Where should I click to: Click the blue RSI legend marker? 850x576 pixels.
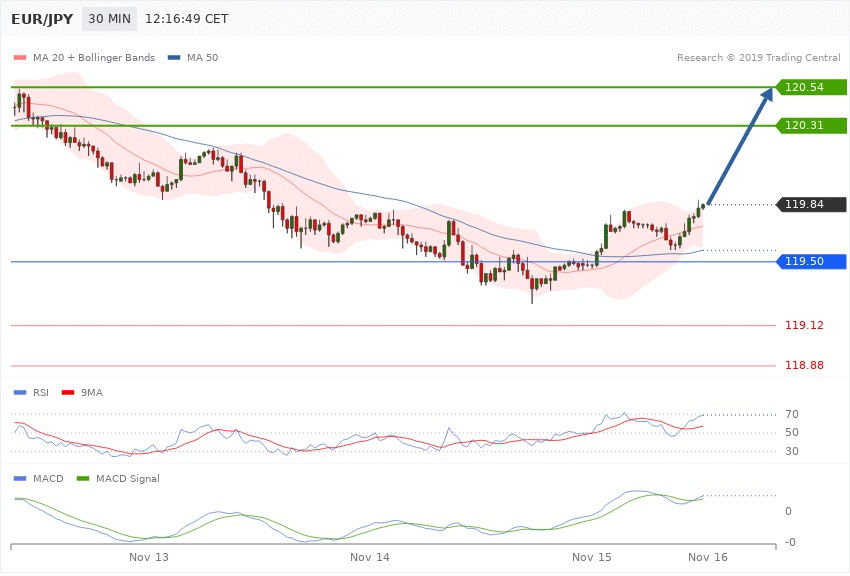pyautogui.click(x=20, y=392)
